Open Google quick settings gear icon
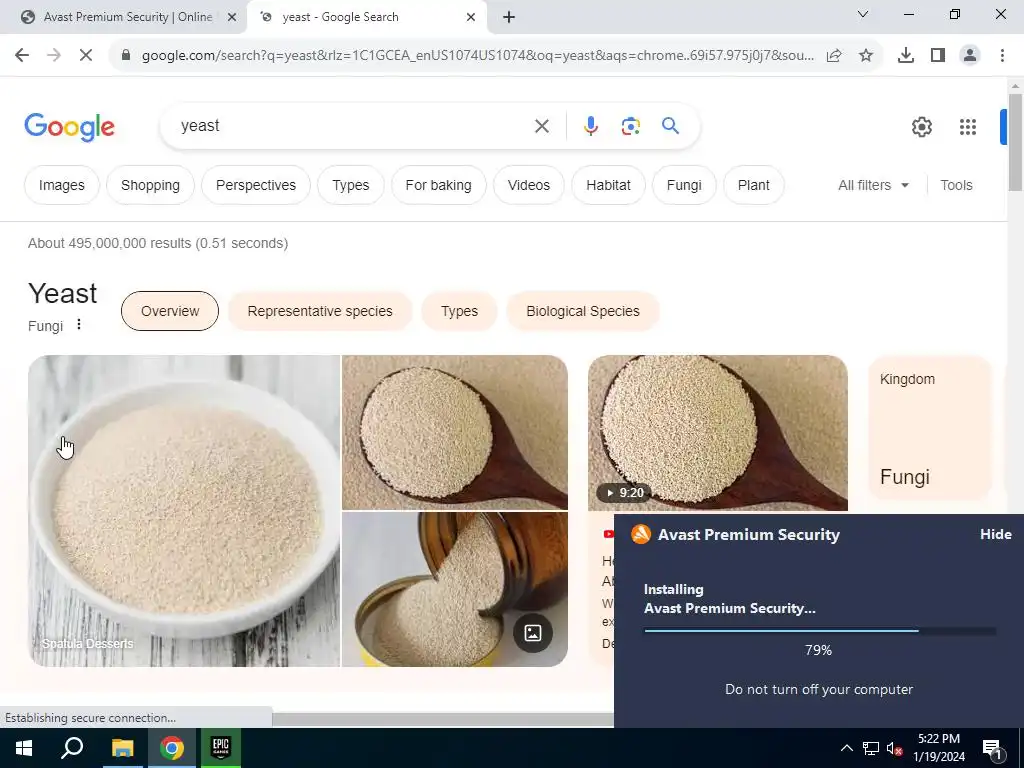 coord(921,127)
